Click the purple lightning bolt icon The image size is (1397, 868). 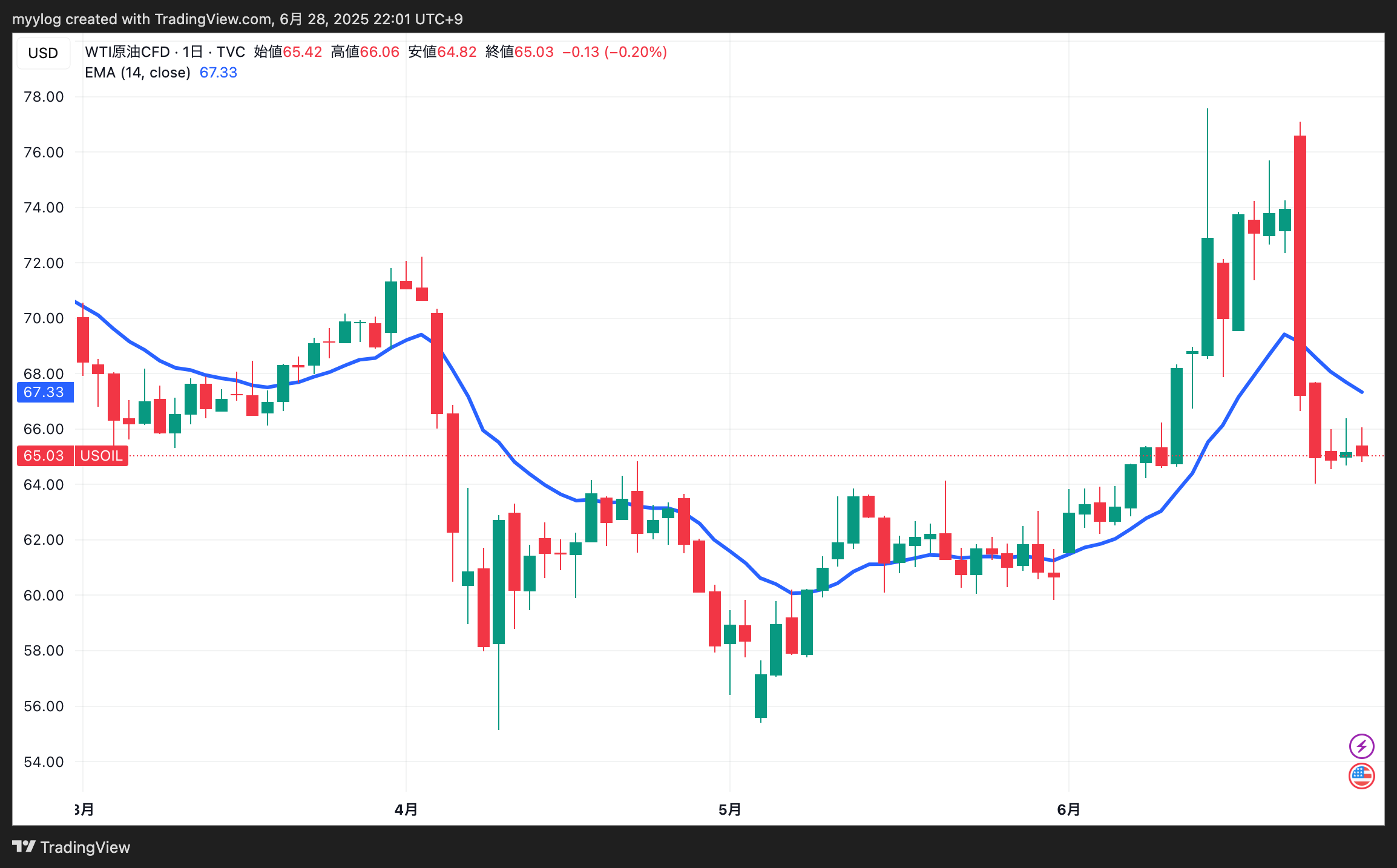tap(1361, 746)
